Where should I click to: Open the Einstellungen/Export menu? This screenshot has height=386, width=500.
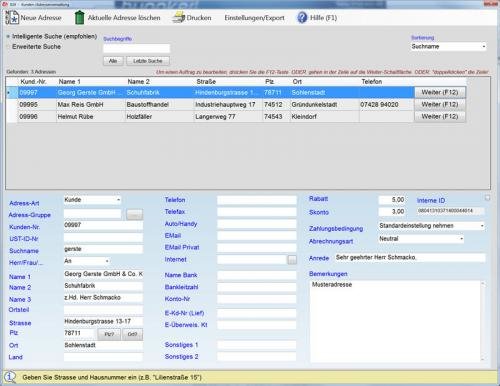point(254,18)
